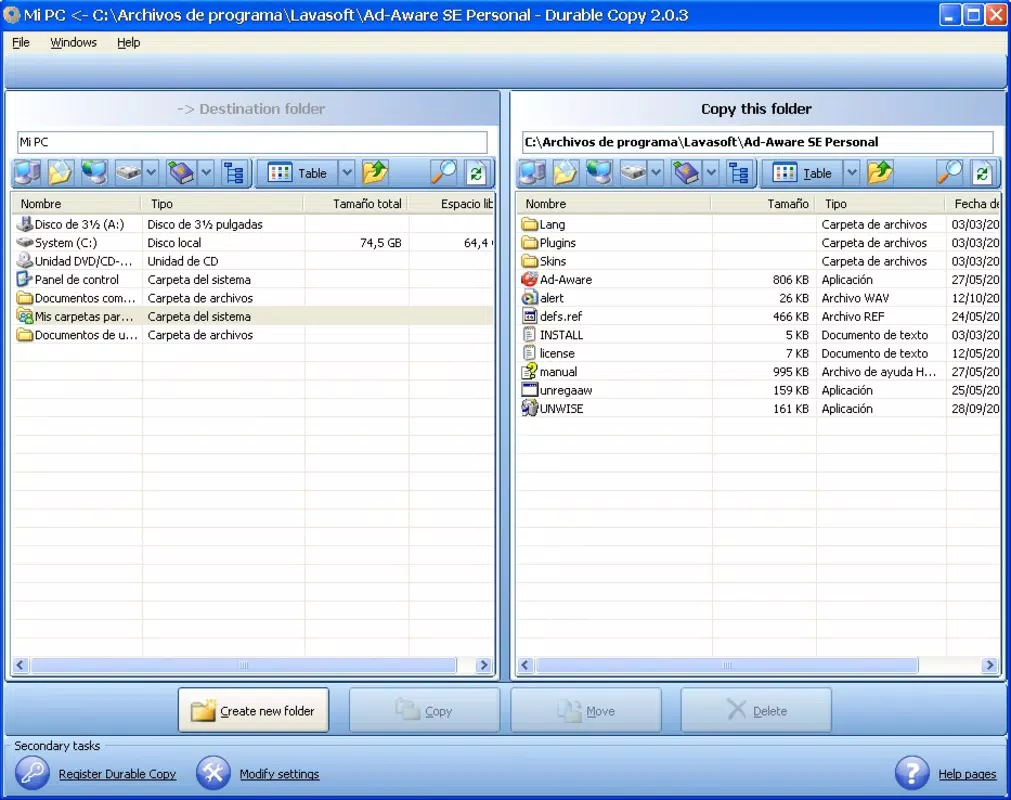1011x800 pixels.
Task: Click the Move button
Action: click(586, 710)
